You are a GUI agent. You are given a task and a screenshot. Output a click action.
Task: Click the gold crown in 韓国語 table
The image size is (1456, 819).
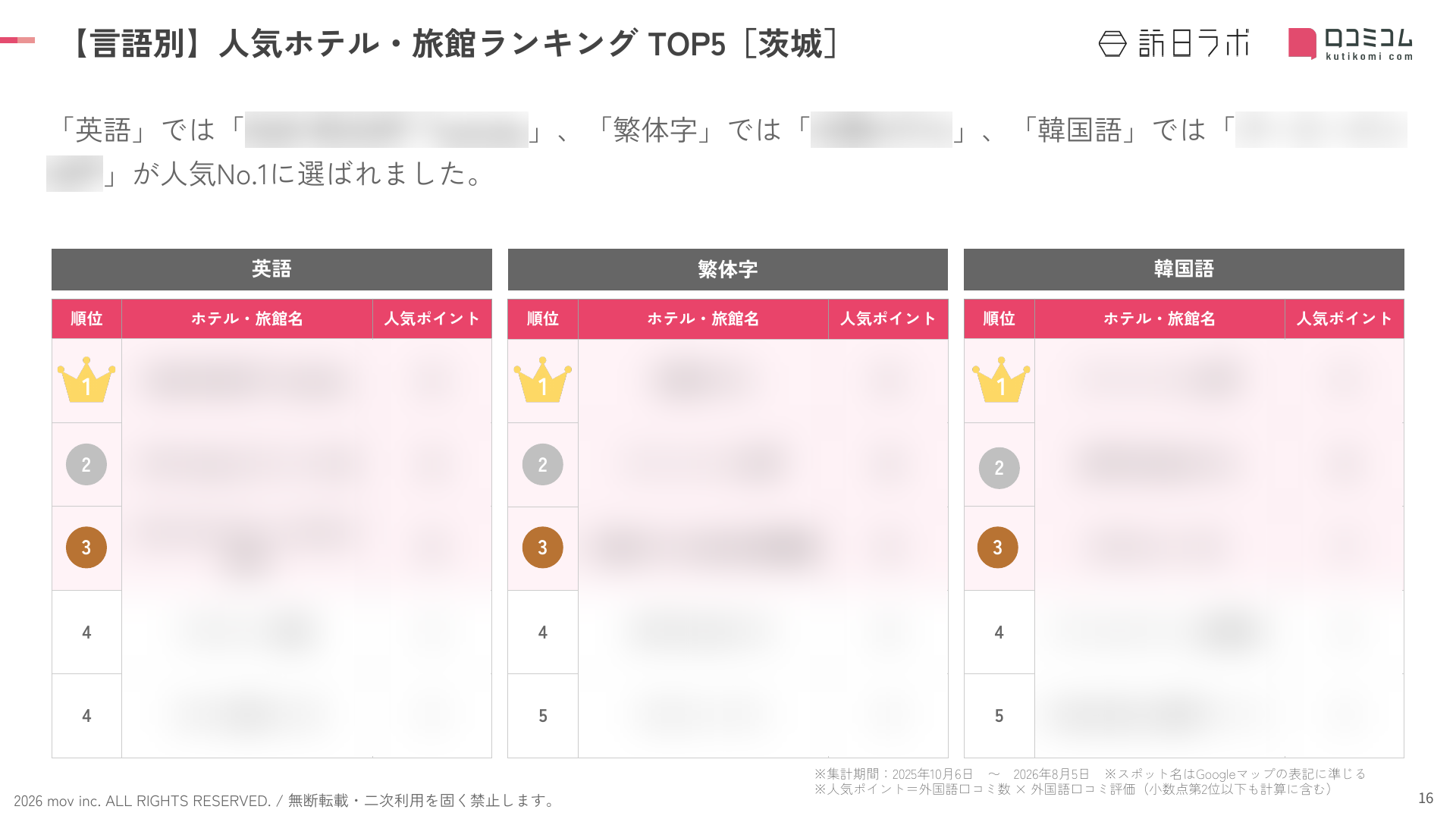pyautogui.click(x=1000, y=380)
